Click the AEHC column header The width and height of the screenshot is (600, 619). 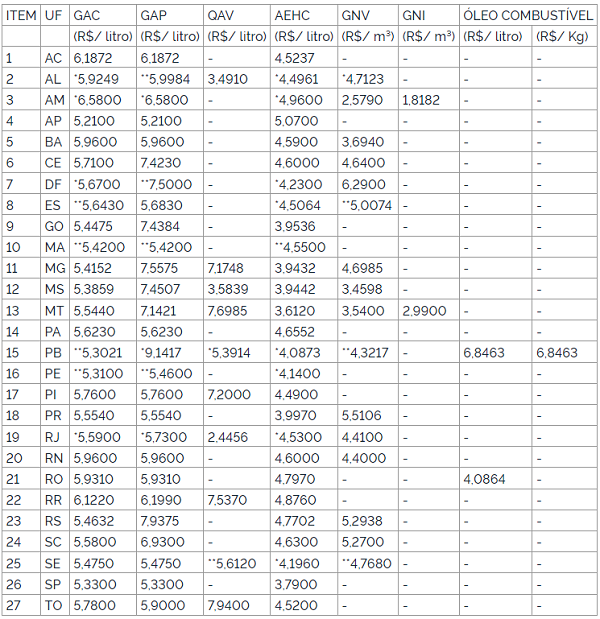[292, 16]
